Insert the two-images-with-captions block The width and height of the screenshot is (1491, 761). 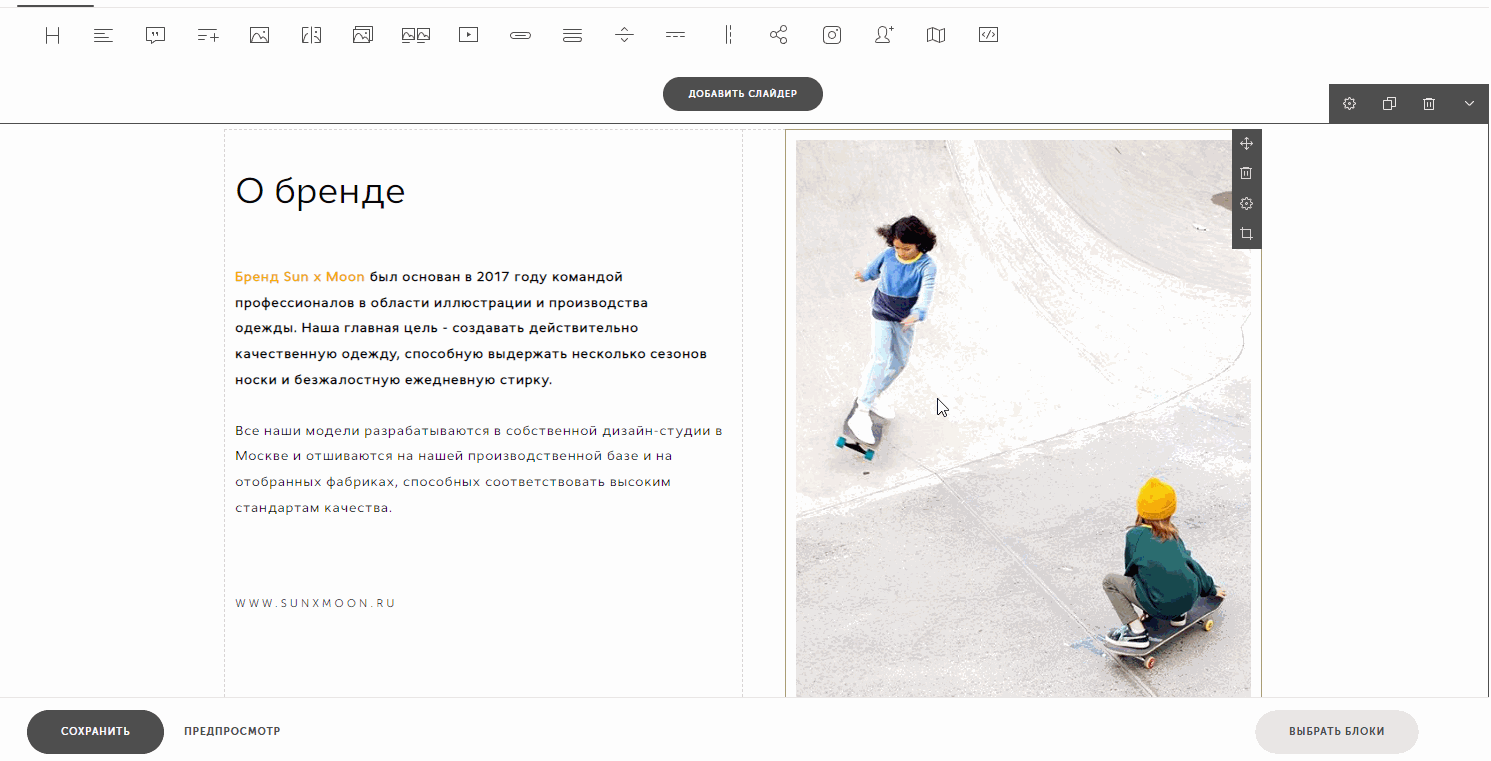(416, 35)
